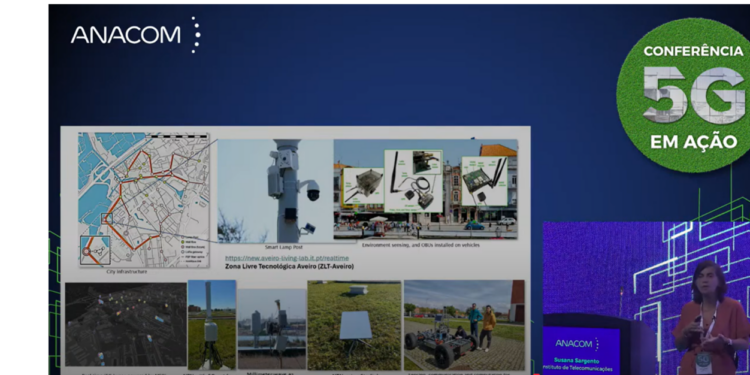Click the zoomed inset at map bottom-left
Image resolution: width=750 pixels, height=375 pixels.
click(95, 251)
